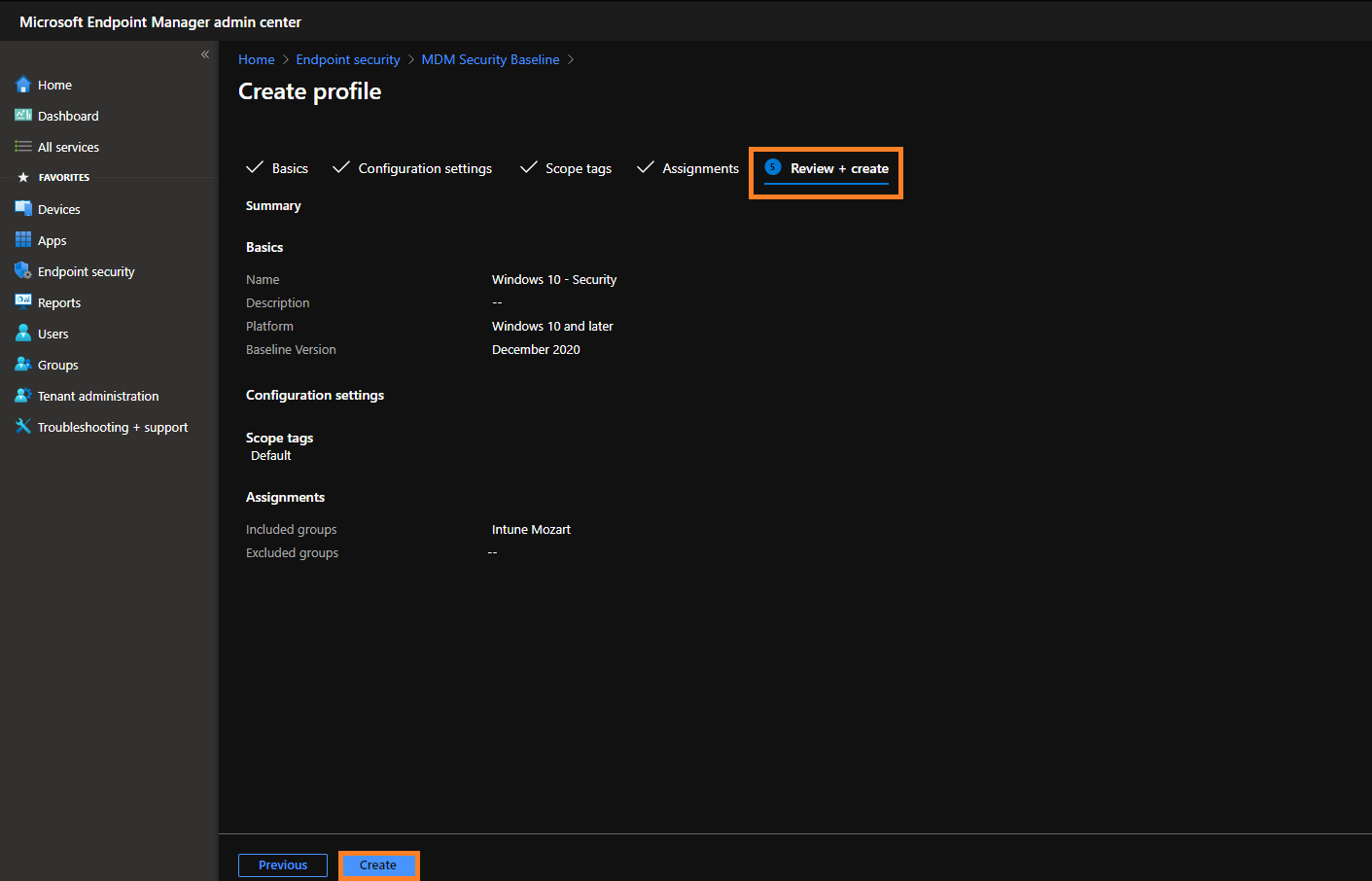This screenshot has height=881, width=1372.
Task: Click the 'Default' scope tag value
Action: tap(271, 455)
